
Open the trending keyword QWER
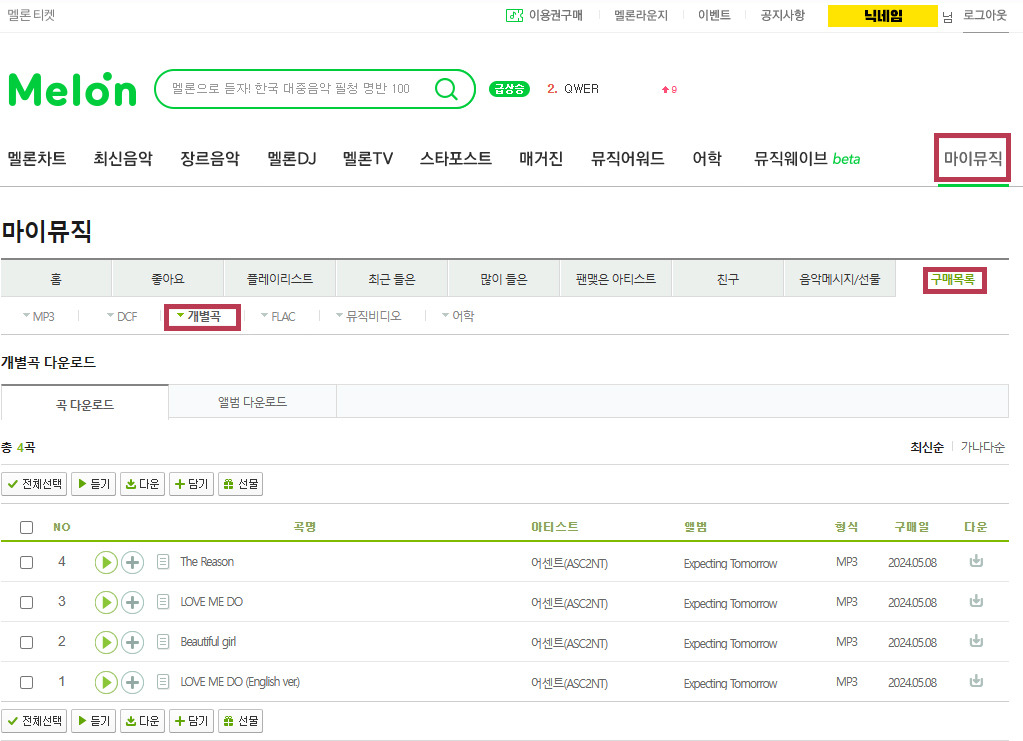(x=581, y=89)
